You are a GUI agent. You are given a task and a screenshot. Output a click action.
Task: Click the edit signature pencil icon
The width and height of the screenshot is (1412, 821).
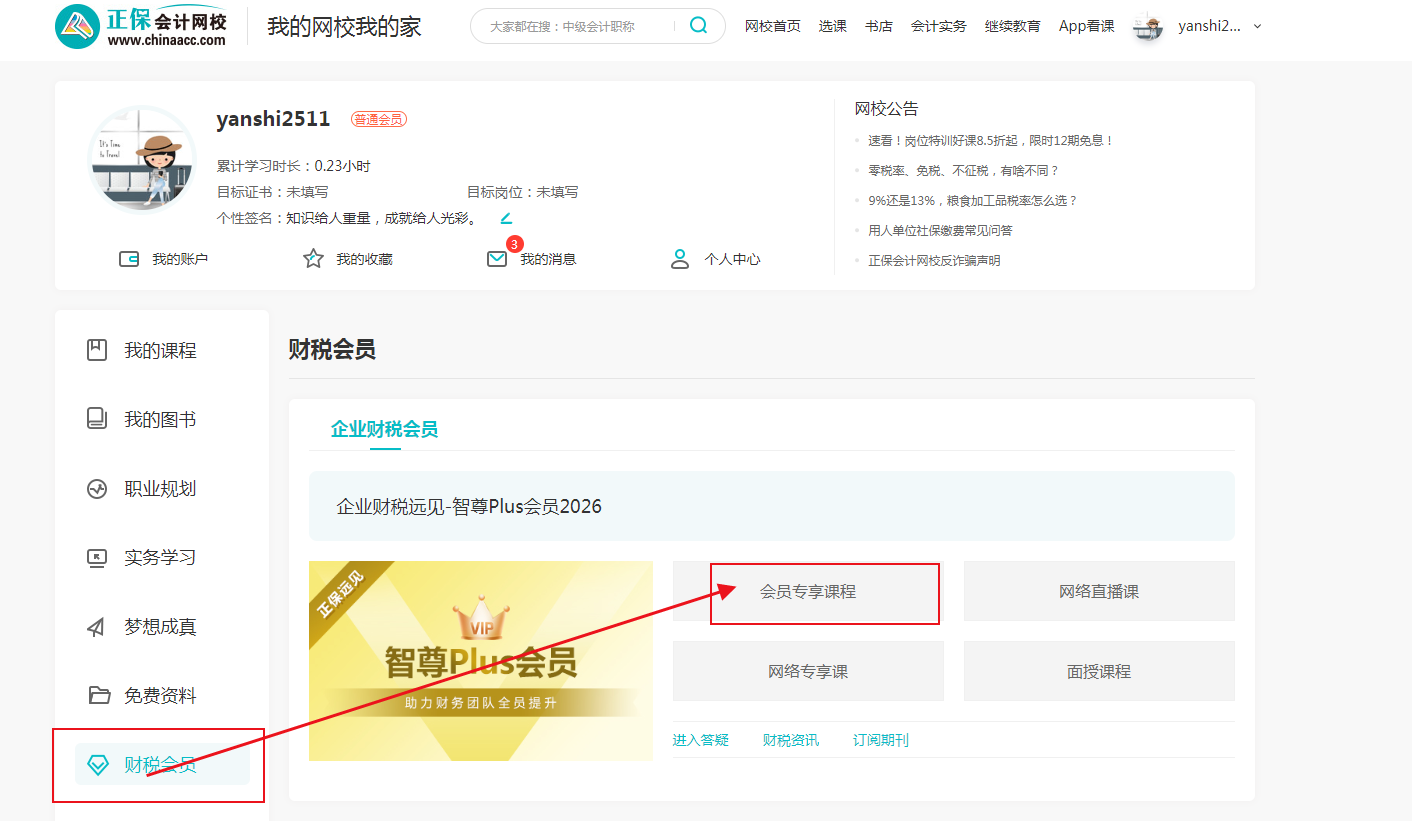click(x=506, y=218)
